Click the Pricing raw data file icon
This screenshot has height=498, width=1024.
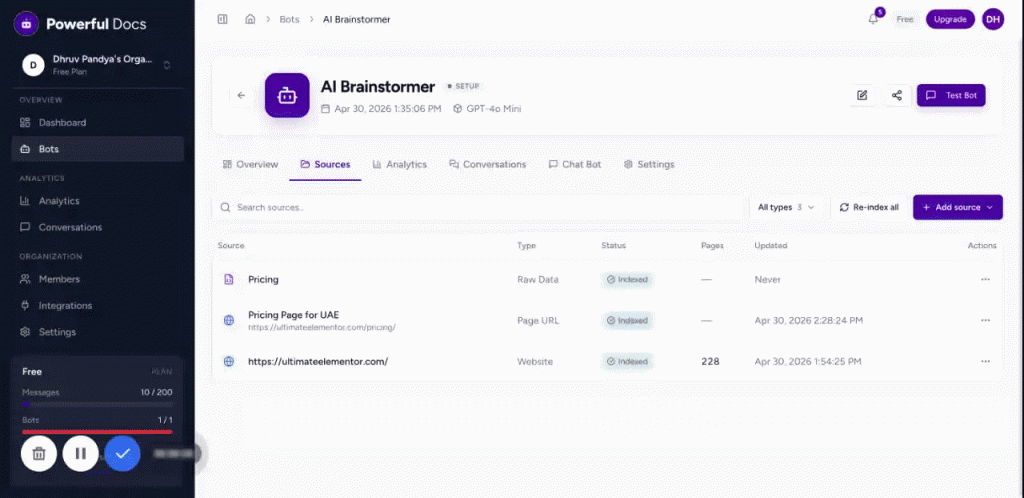229,279
